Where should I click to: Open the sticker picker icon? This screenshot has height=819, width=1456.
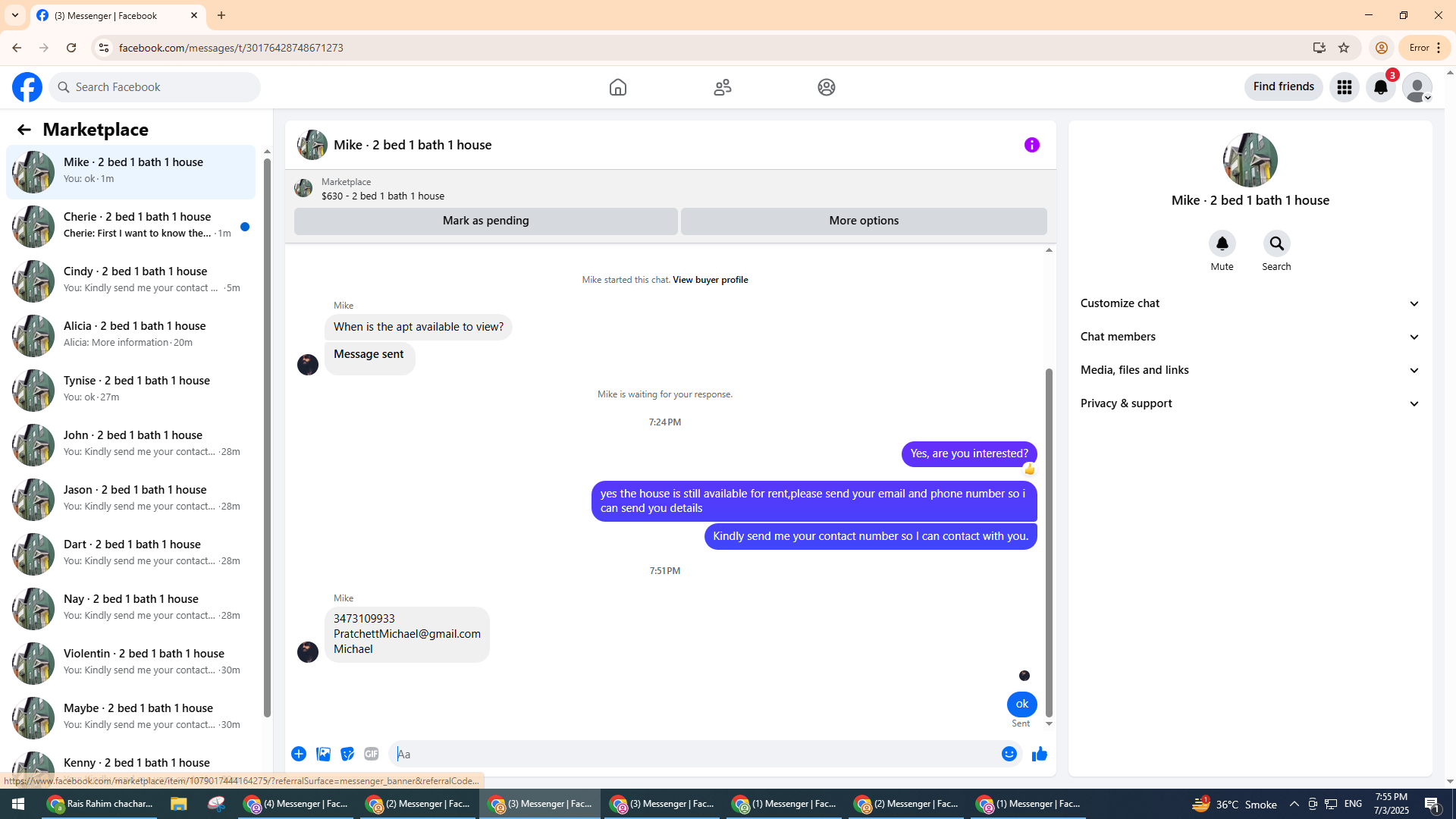pos(347,754)
